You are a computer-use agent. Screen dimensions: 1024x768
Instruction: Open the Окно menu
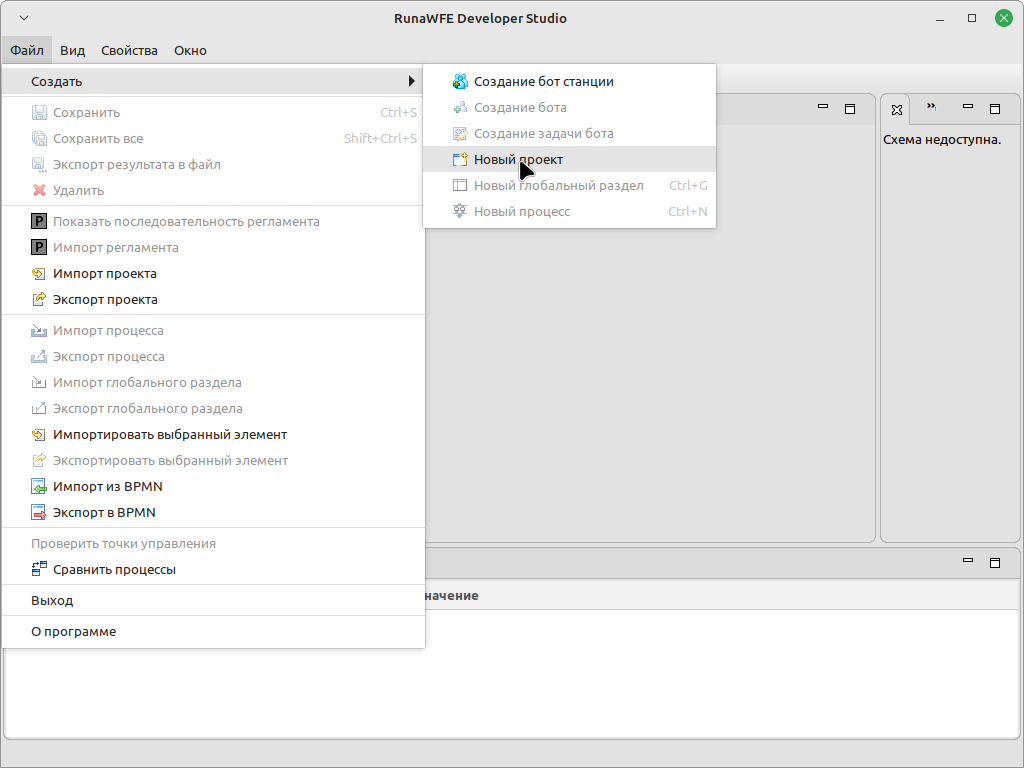click(190, 50)
